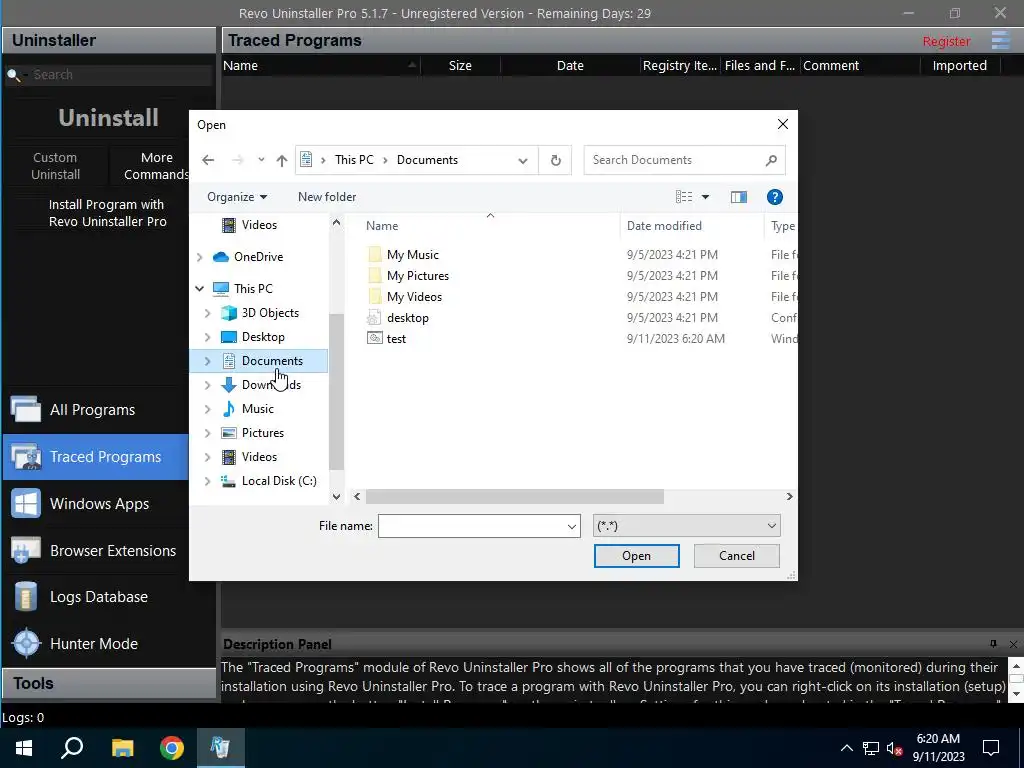
Task: Open Windows Apps module icon
Action: [x=25, y=504]
